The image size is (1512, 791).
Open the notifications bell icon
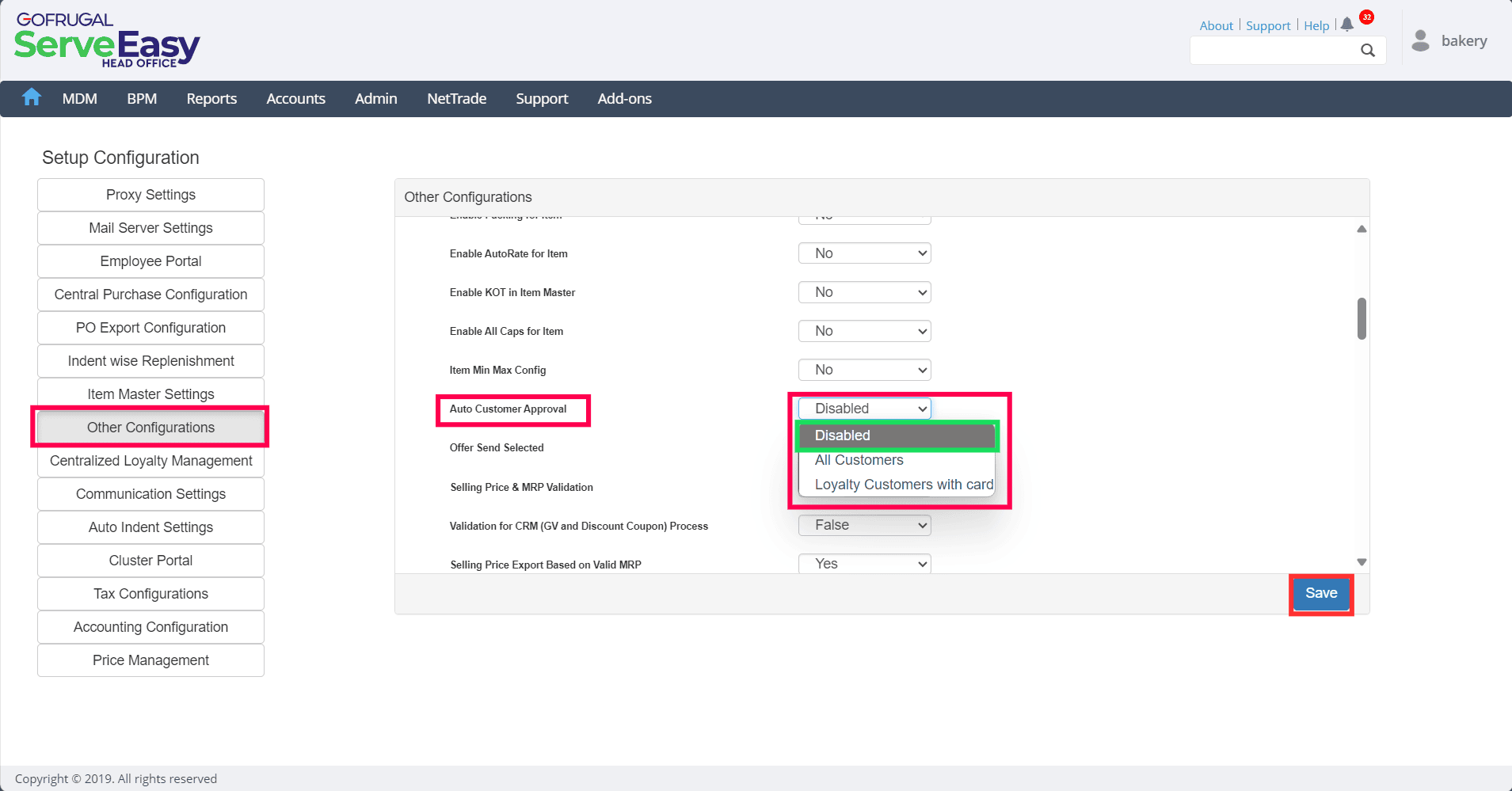pos(1346,25)
